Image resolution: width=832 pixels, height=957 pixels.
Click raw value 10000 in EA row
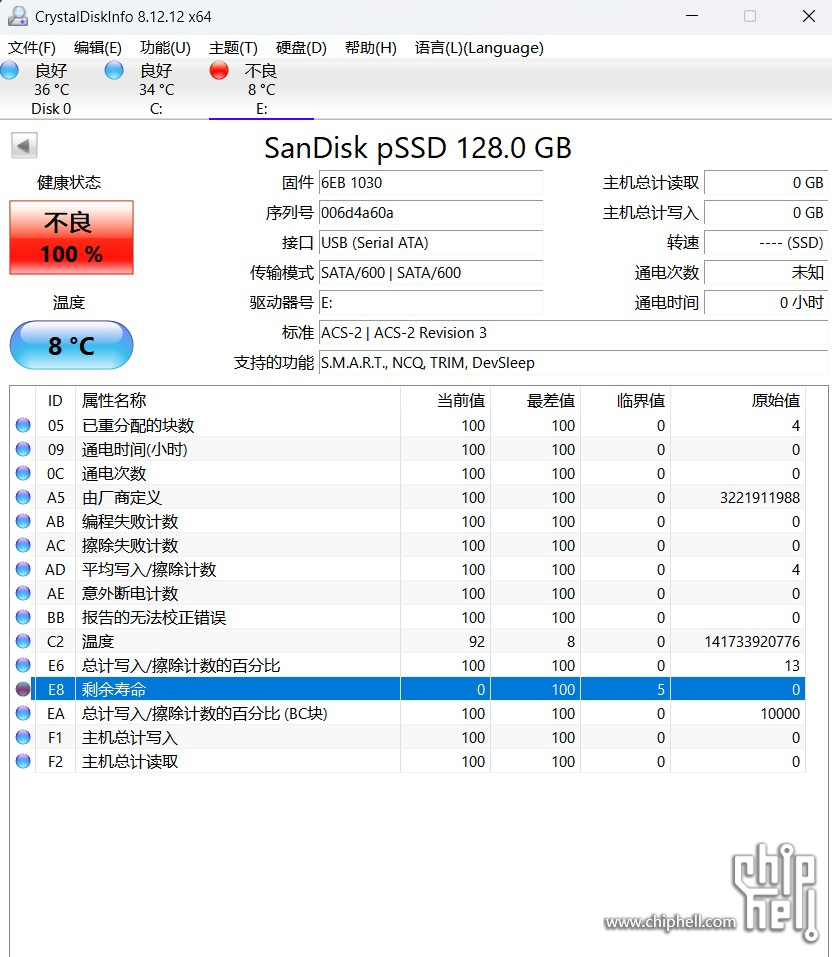click(780, 714)
